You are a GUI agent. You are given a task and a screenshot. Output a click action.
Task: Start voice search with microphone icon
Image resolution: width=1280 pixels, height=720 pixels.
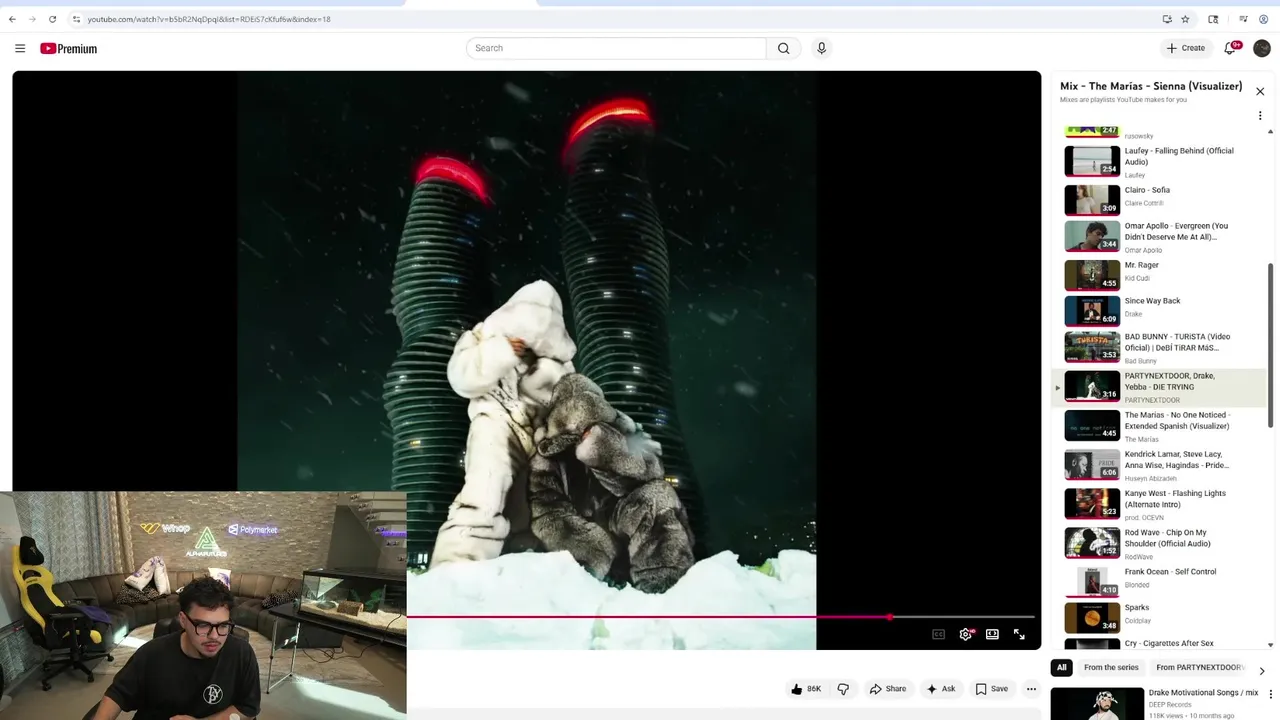tap(821, 48)
